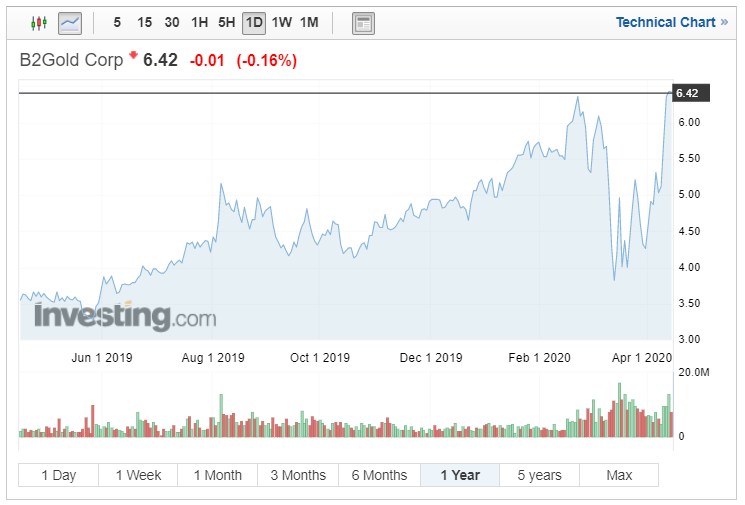Switch to the 6 Months range
The height and width of the screenshot is (505, 745).
[379, 475]
